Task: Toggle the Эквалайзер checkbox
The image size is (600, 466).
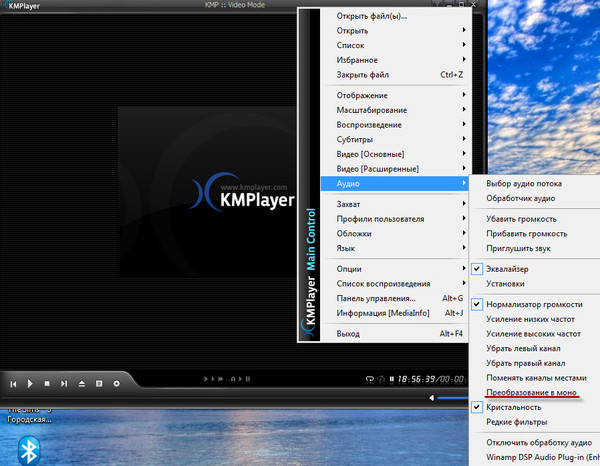Action: pos(477,269)
